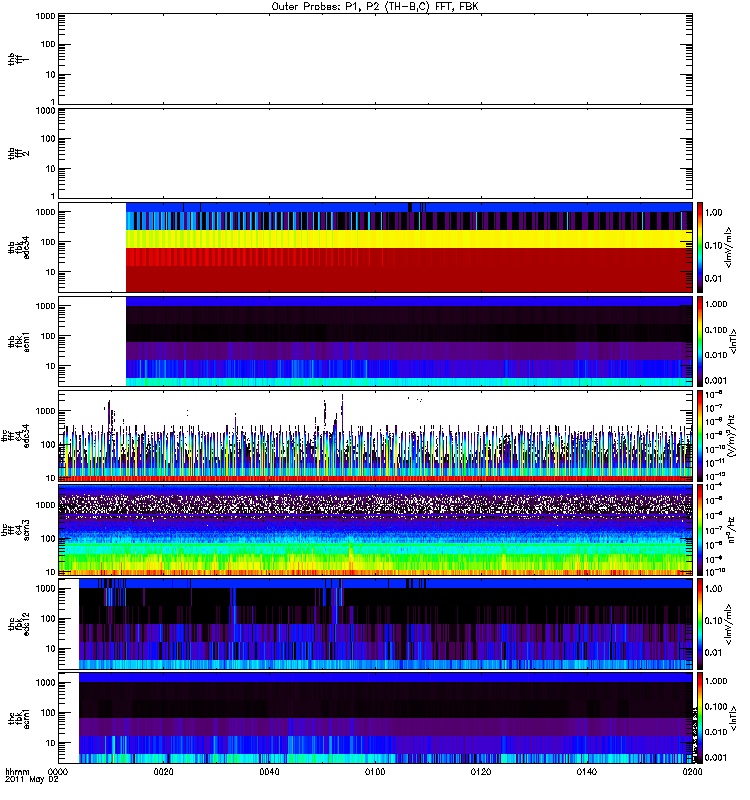Click the 0140 time axis label
The height and width of the screenshot is (800, 750).
coord(587,772)
